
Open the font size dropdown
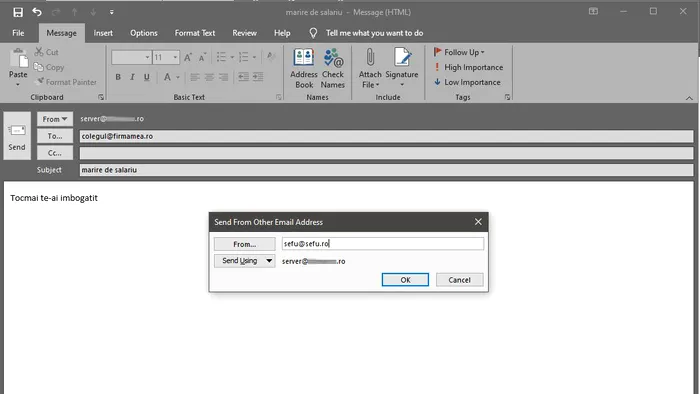coord(175,57)
